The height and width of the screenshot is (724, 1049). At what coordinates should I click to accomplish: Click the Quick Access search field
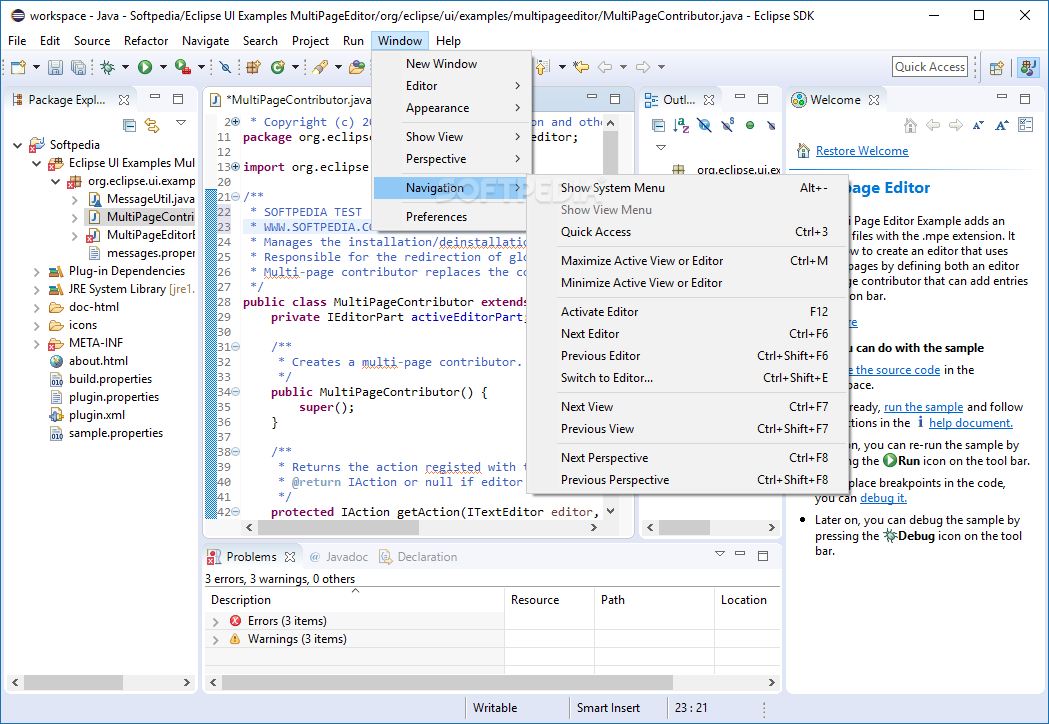930,67
